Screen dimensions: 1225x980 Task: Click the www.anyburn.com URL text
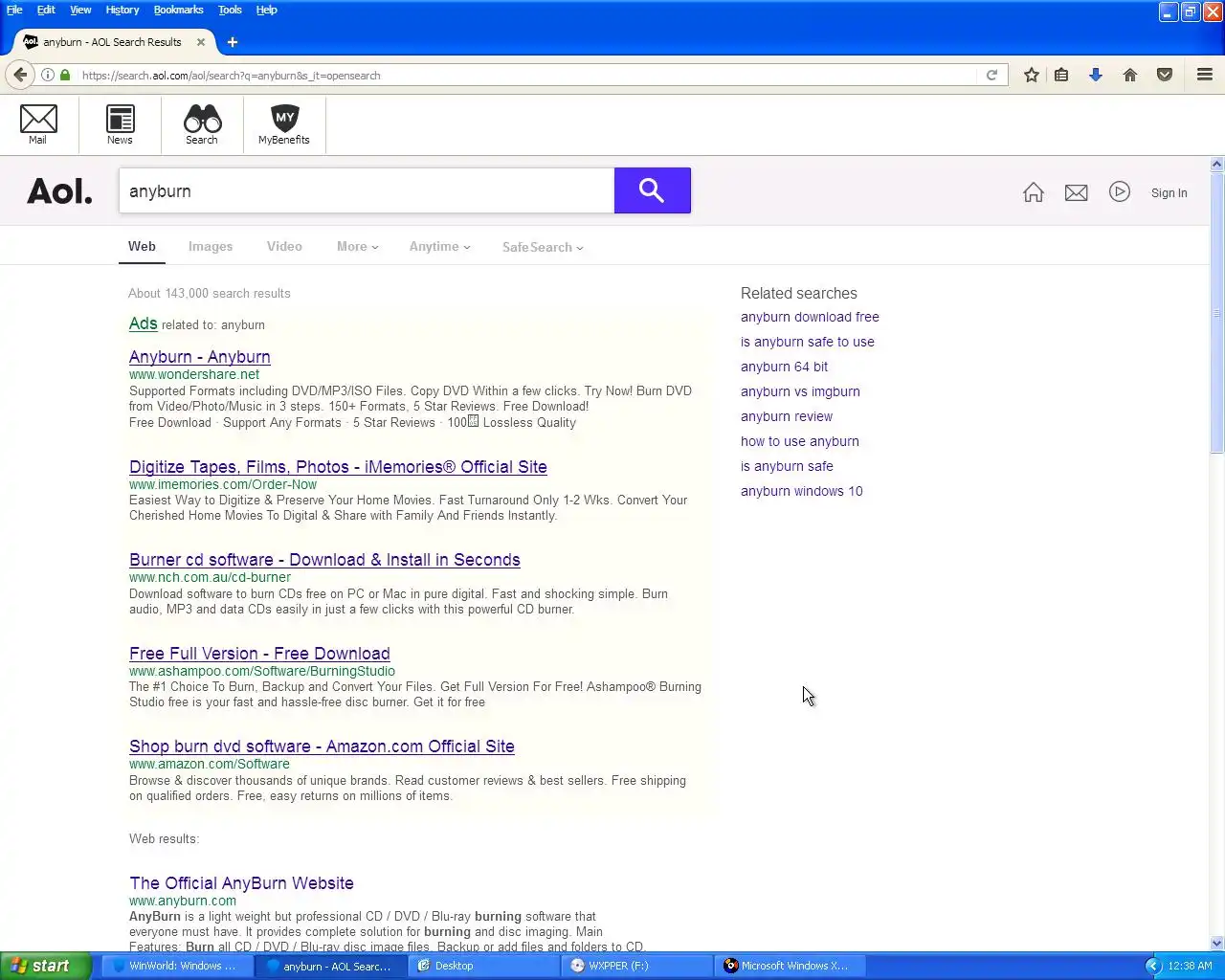[183, 901]
